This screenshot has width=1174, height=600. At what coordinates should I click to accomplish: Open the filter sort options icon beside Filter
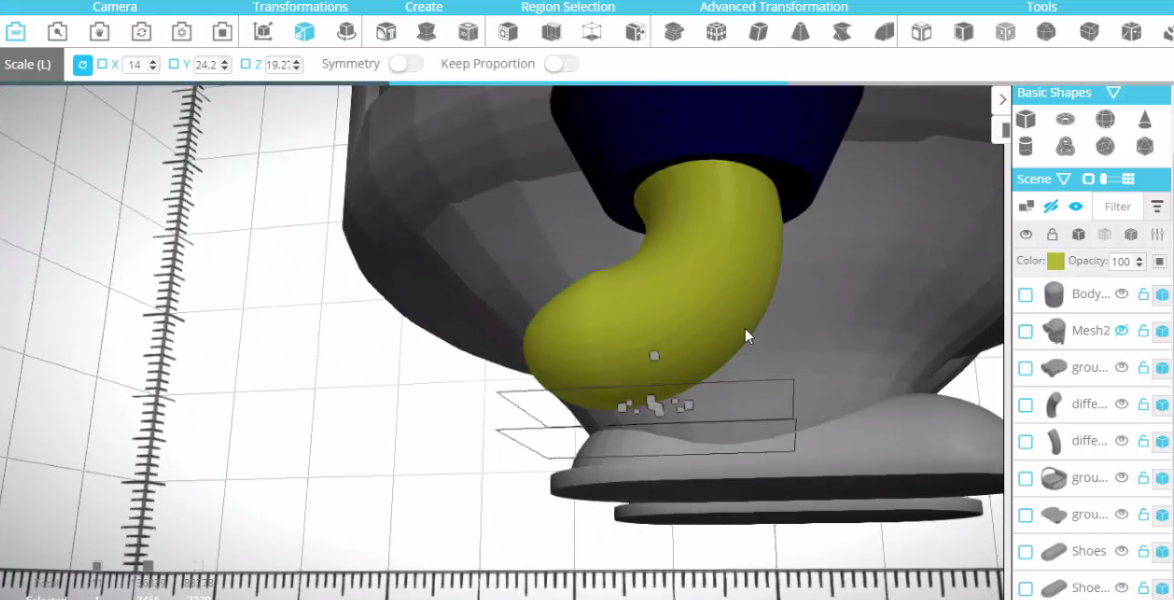1158,206
